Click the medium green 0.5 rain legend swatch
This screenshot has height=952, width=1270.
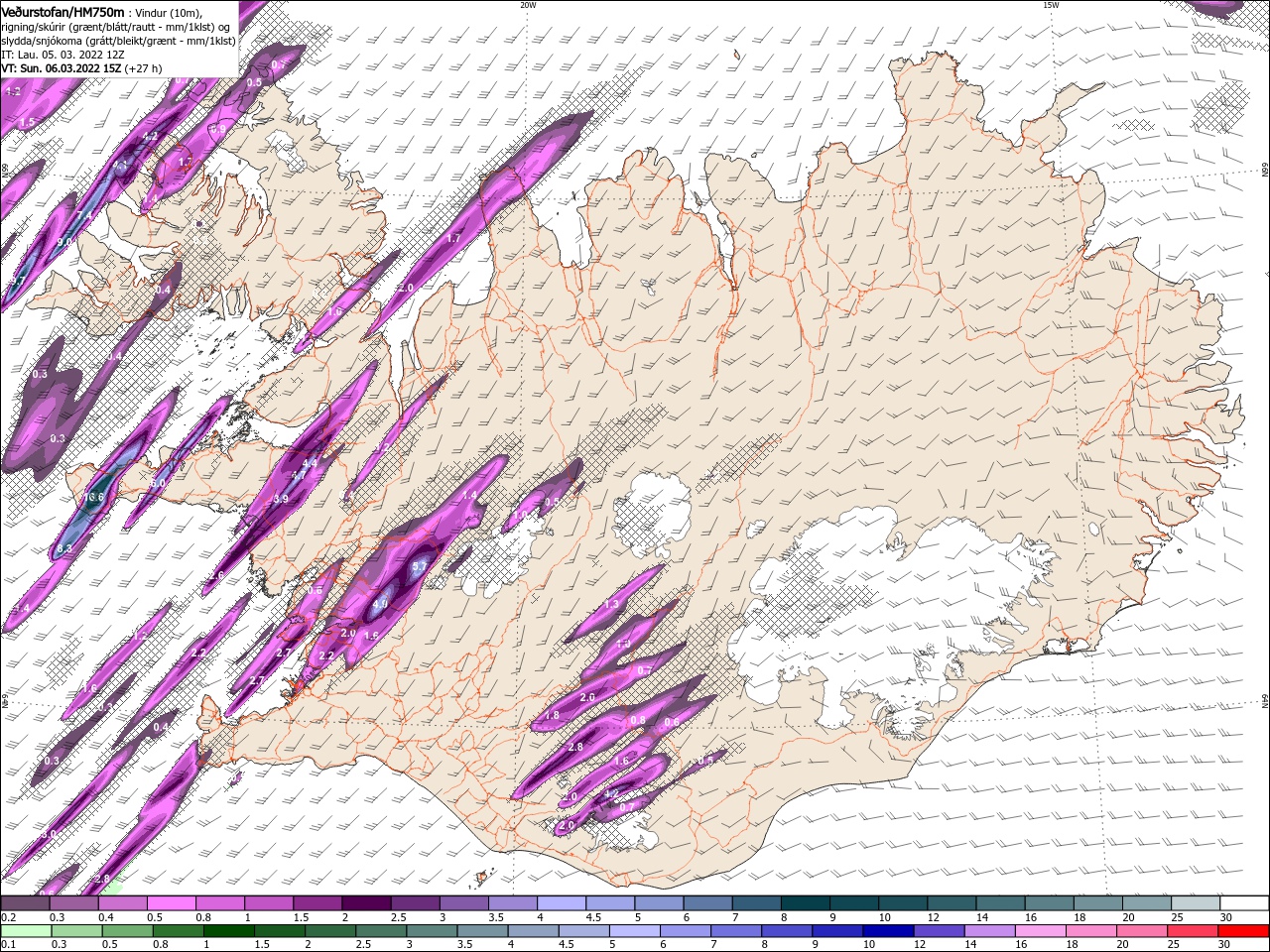[127, 931]
